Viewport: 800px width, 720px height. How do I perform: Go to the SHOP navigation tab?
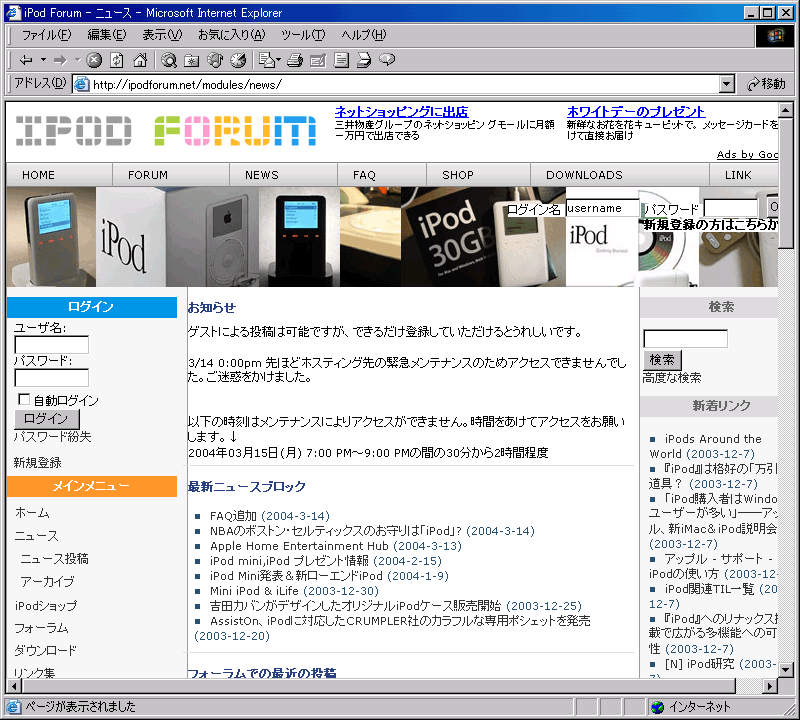click(458, 175)
